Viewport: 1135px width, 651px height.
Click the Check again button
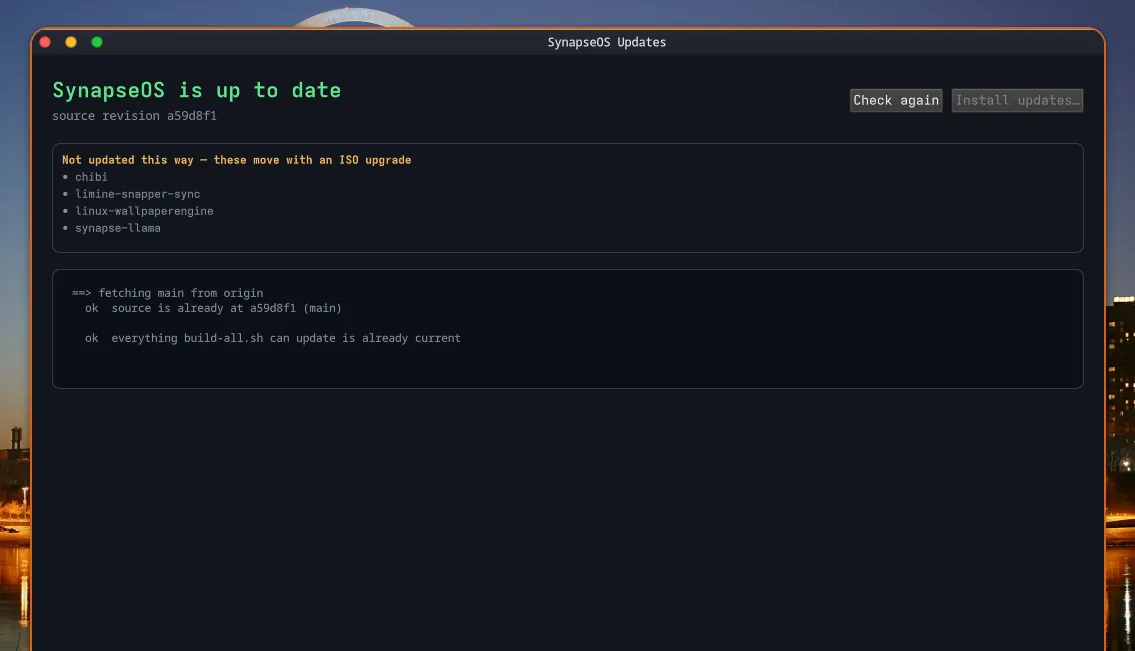pos(895,101)
